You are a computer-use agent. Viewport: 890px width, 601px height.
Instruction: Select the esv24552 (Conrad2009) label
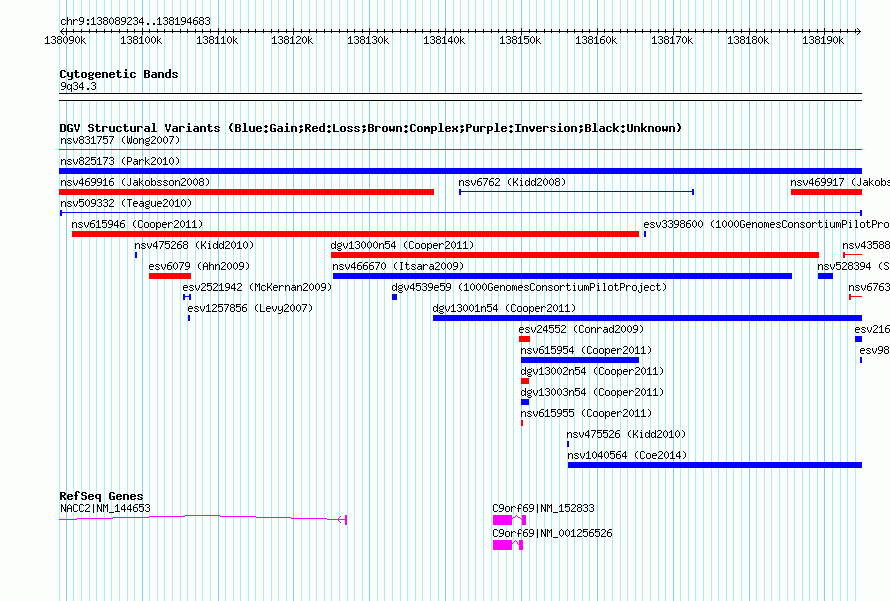(x=581, y=329)
